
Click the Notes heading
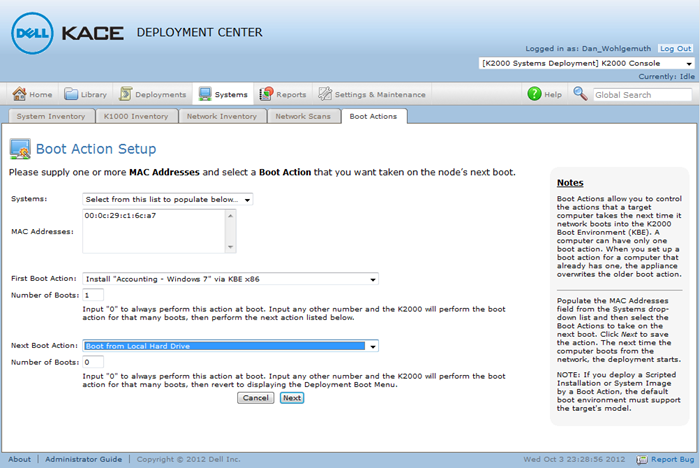point(570,183)
